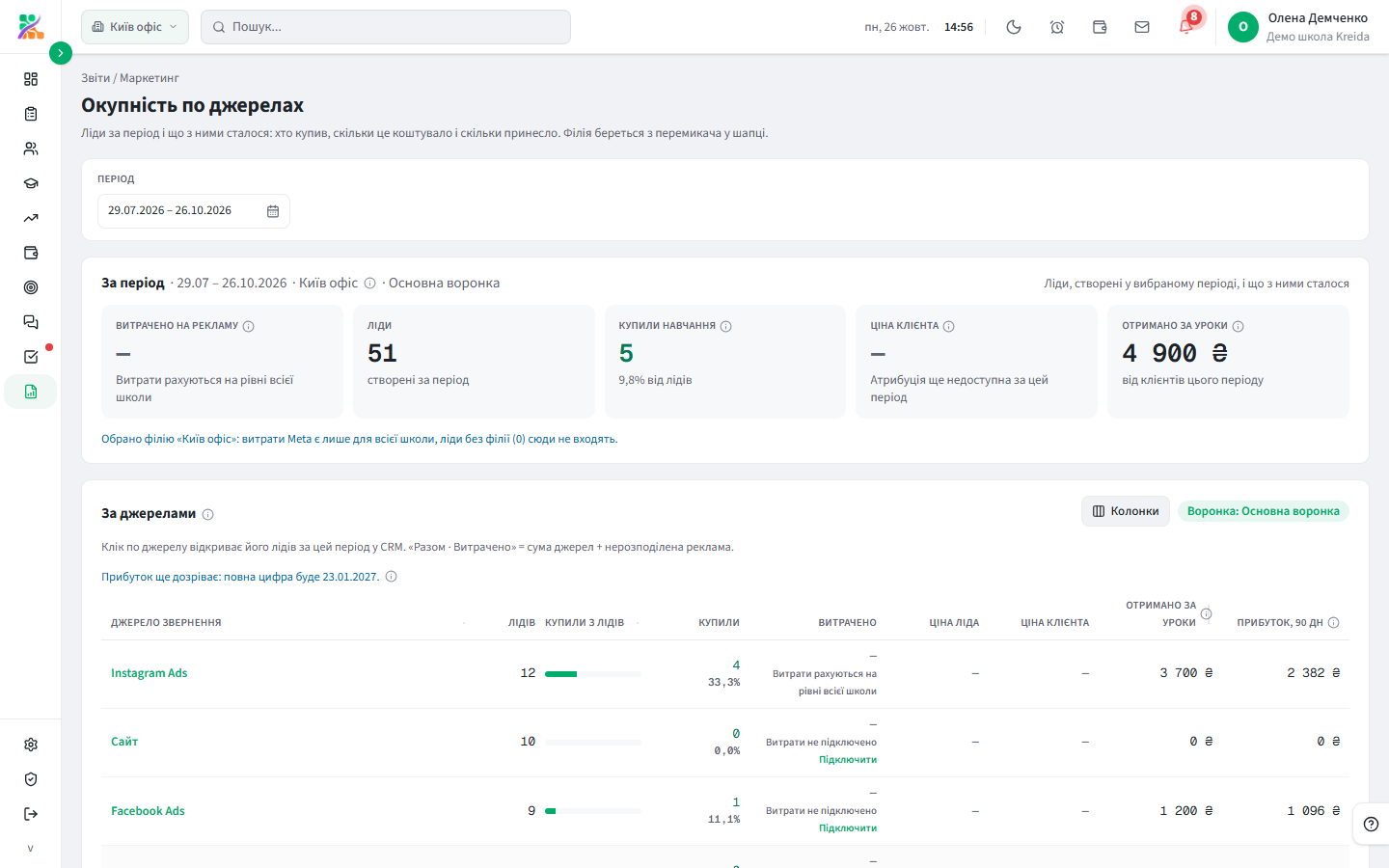Viewport: 1389px width, 868px height.
Task: Click info icon after «Прибуток ще дозріває» note
Action: (392, 577)
